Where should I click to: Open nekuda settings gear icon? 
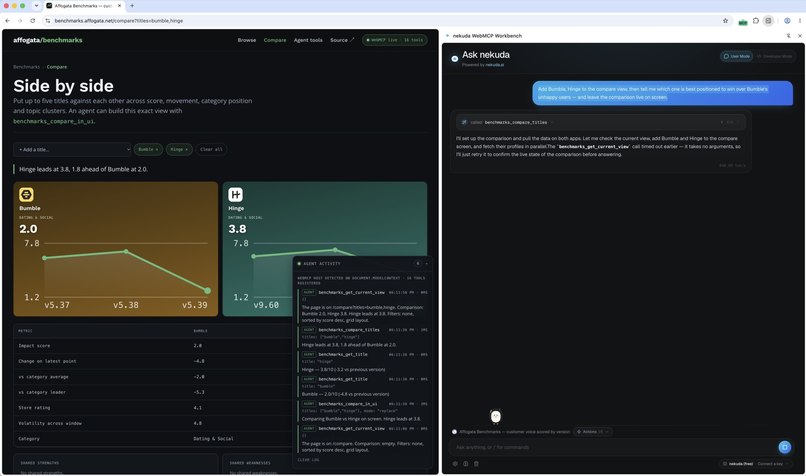[x=455, y=464]
